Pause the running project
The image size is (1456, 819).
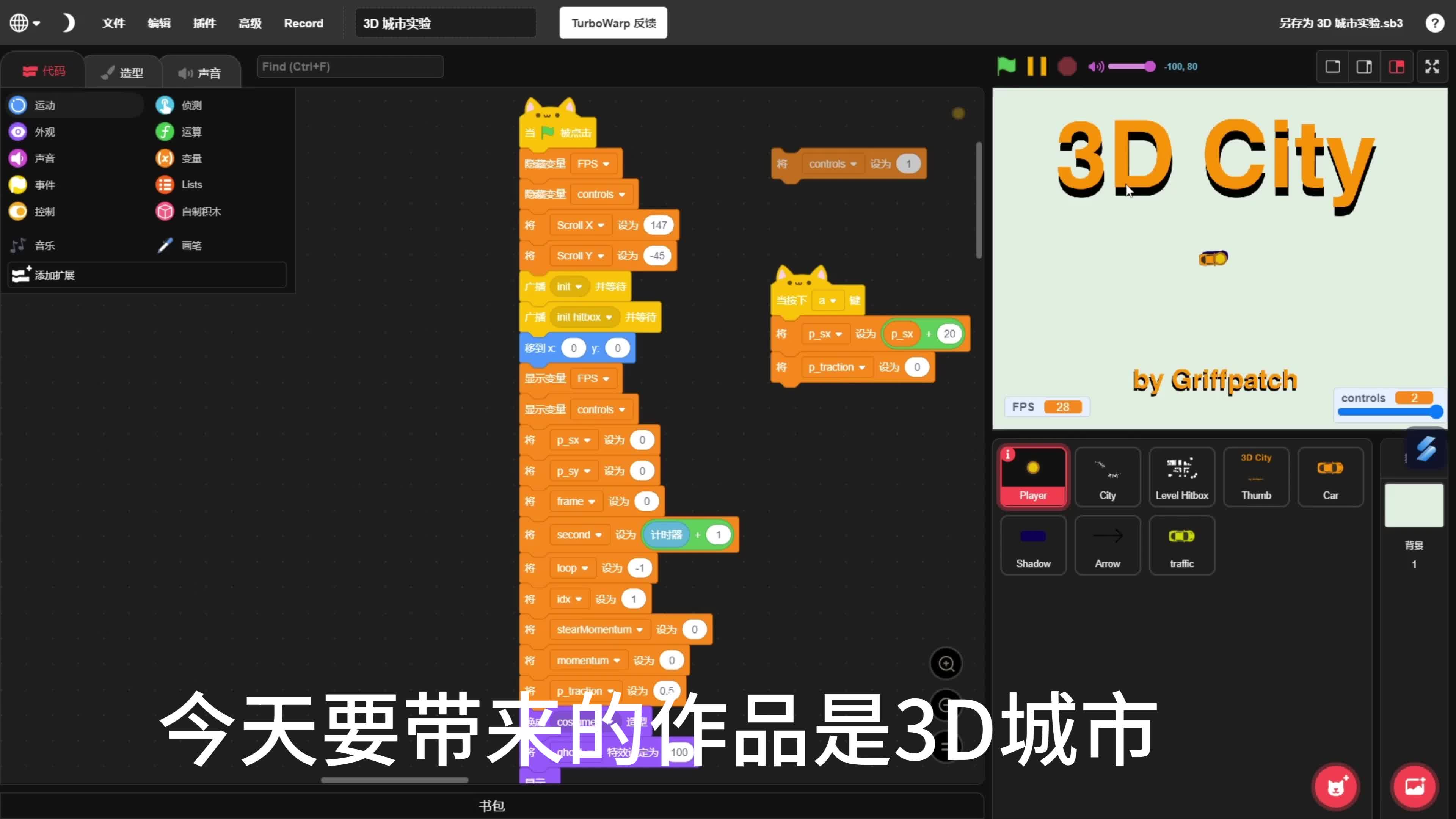coord(1037,66)
